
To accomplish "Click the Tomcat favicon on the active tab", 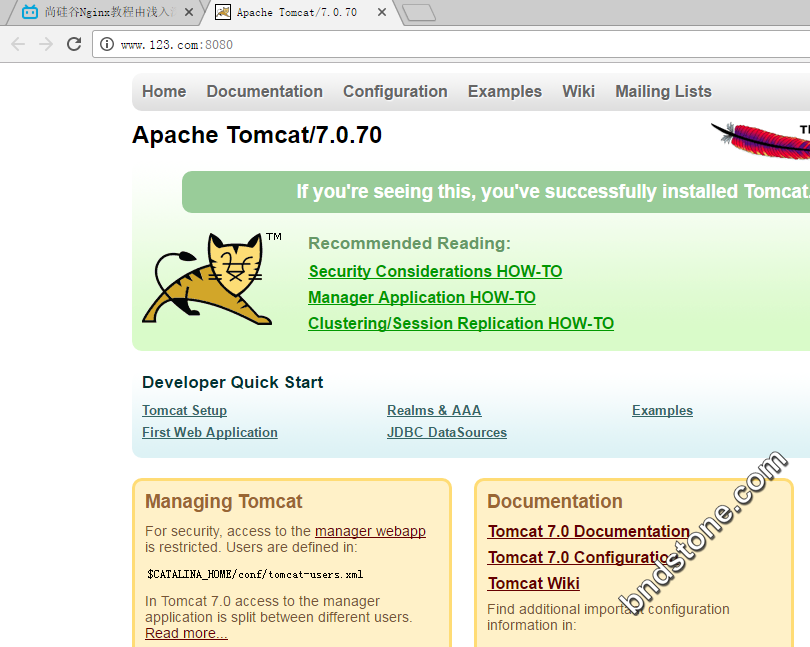I will (x=223, y=12).
